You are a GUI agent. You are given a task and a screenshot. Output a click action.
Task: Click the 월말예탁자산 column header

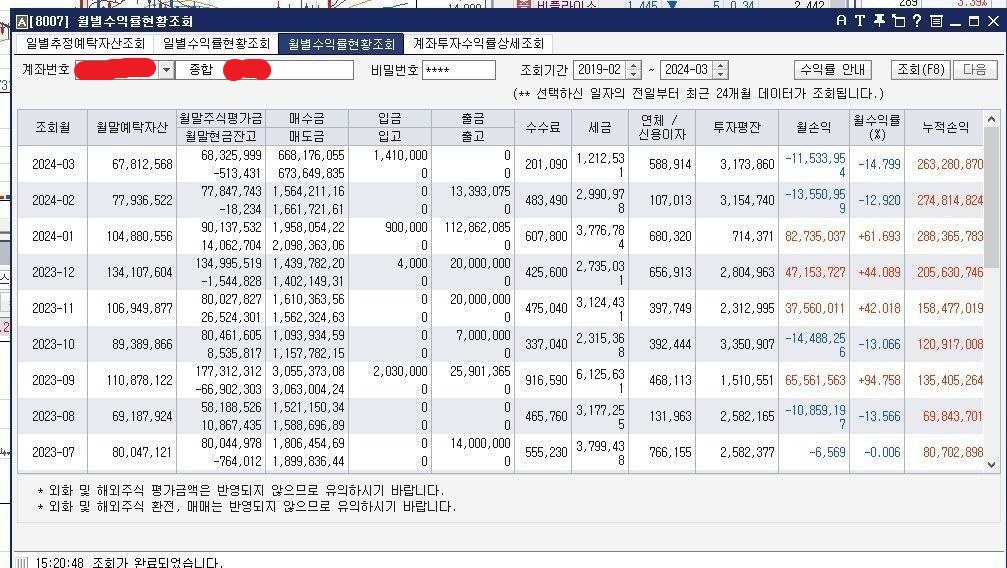pyautogui.click(x=132, y=127)
